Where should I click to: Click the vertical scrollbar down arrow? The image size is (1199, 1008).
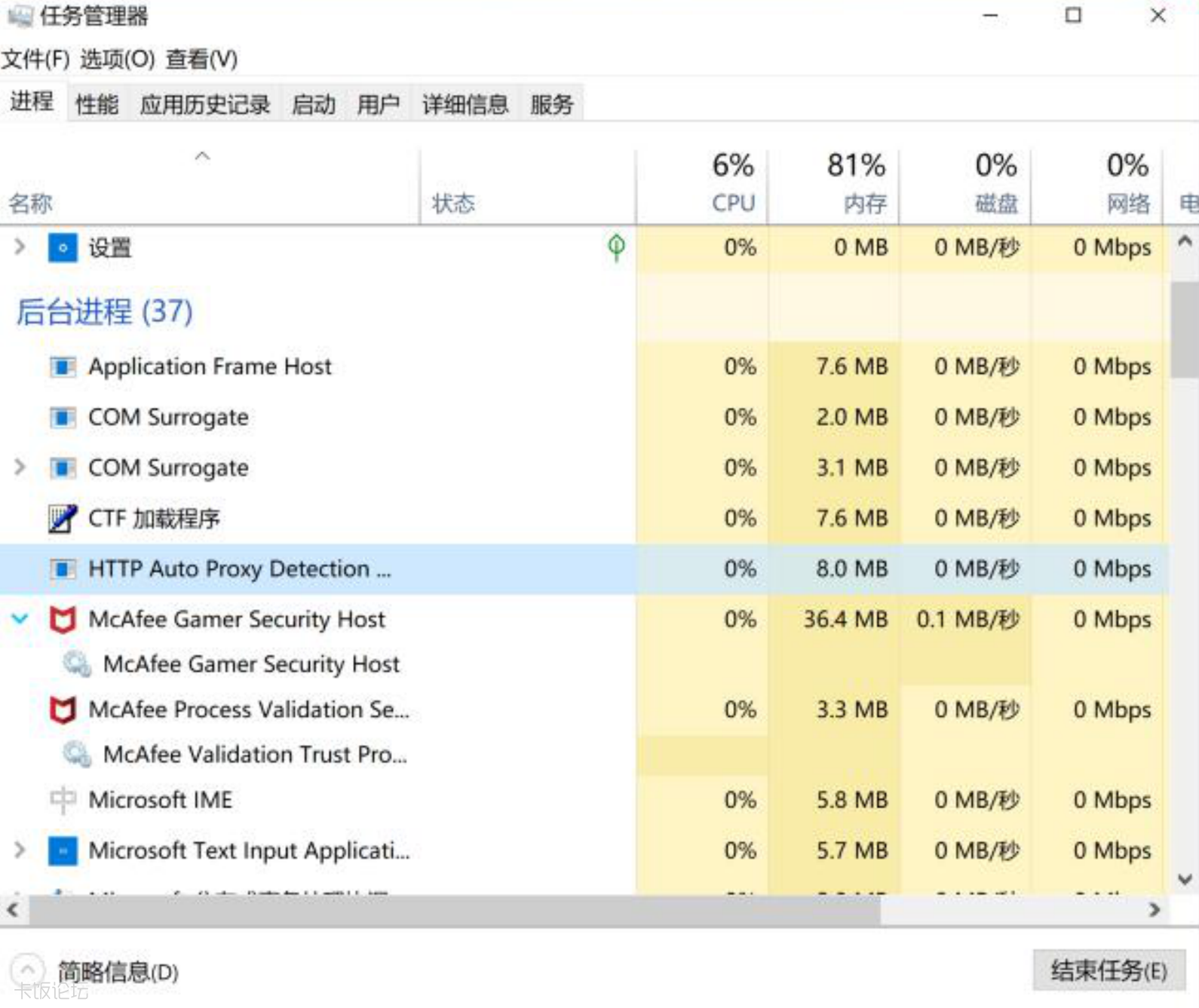point(1185,880)
